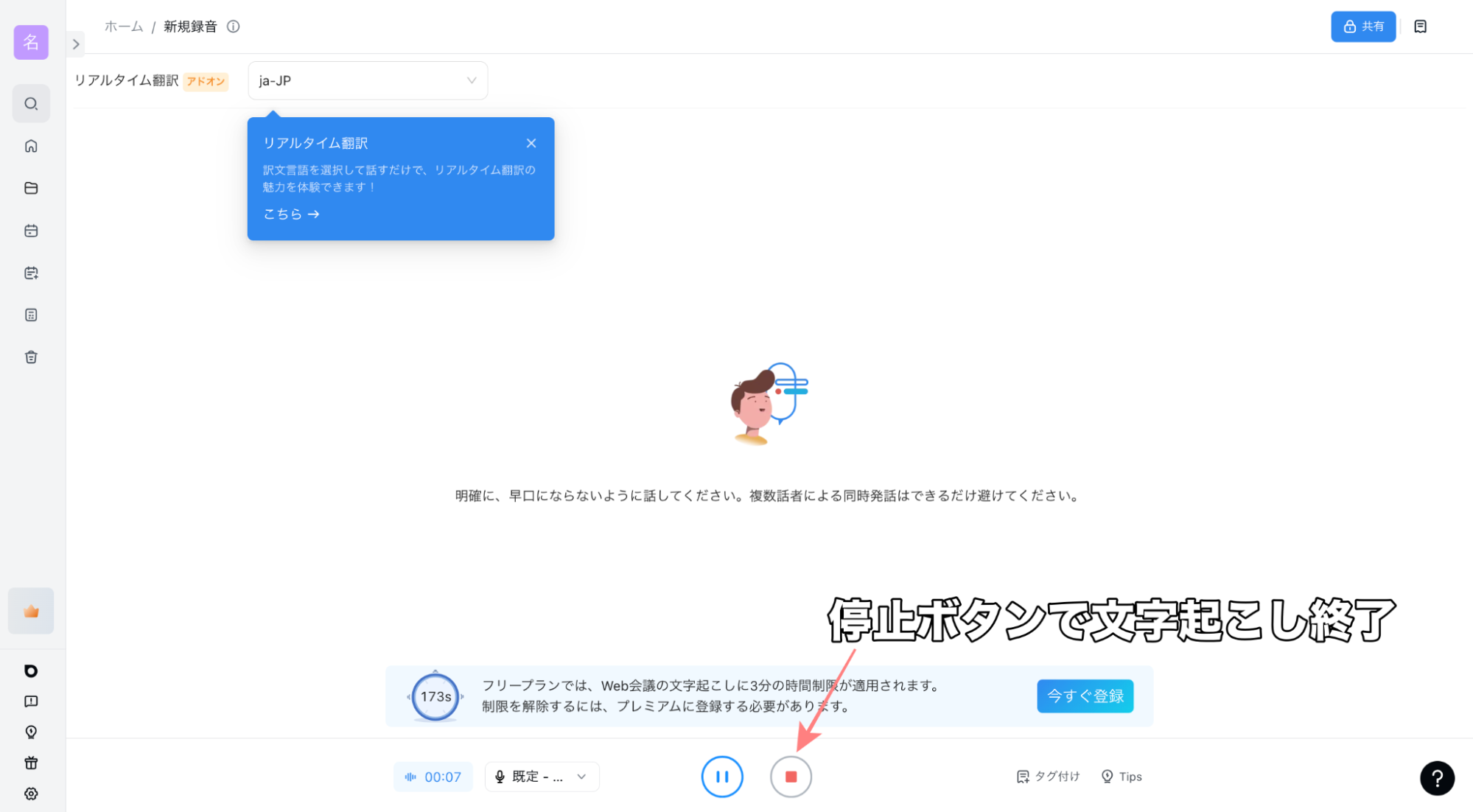This screenshot has width=1473, height=812.
Task: Open the home icon in the sidebar
Action: (31, 146)
